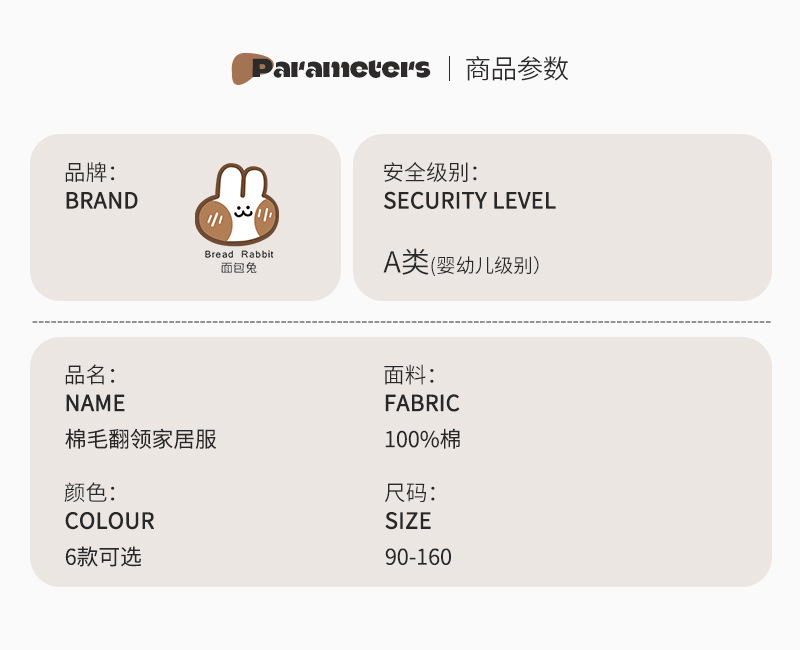
Task: Click the 面包兔 caption under the logo
Action: click(238, 268)
